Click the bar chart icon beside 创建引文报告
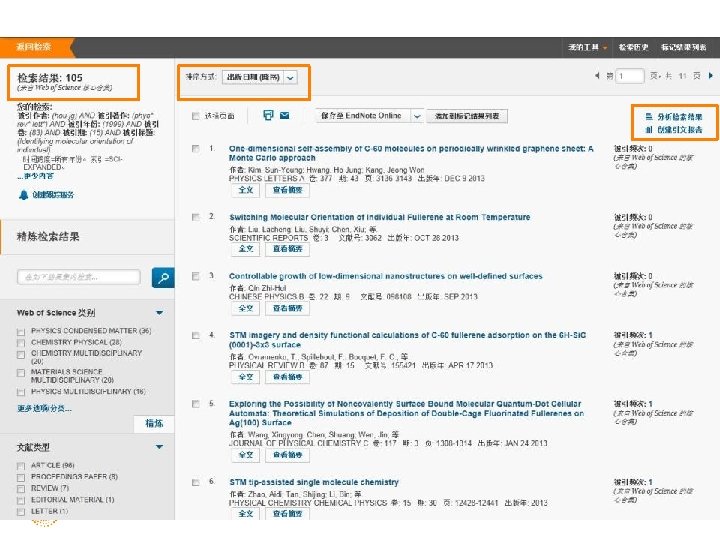 tap(649, 130)
